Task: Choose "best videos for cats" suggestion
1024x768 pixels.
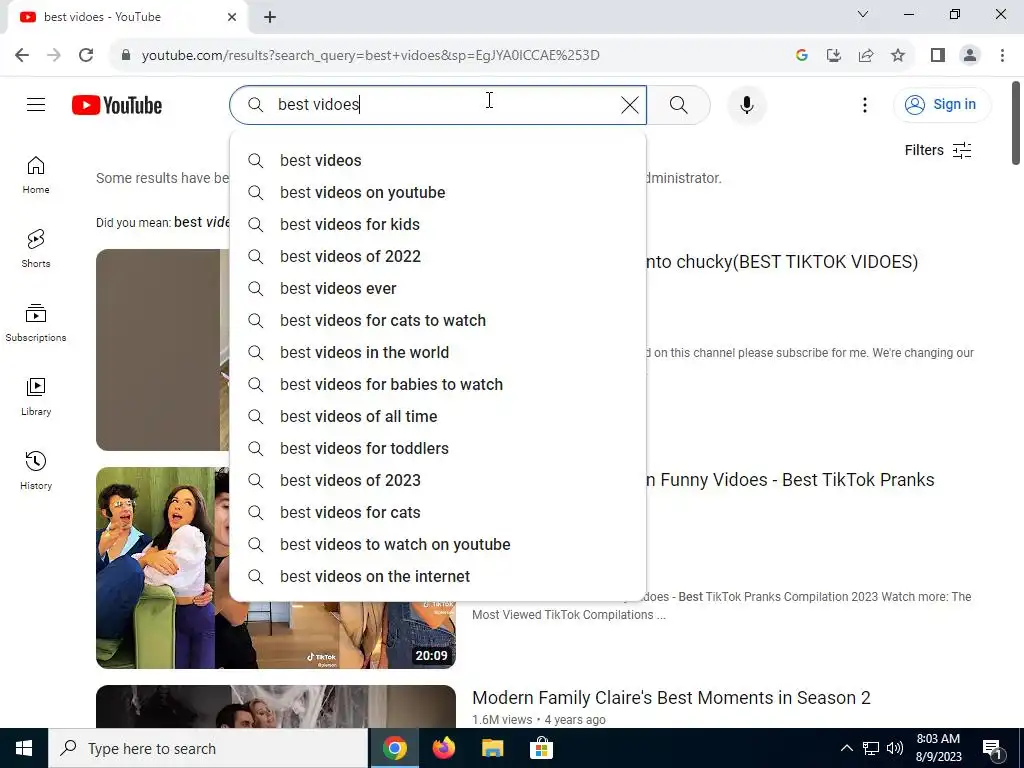Action: click(438, 513)
